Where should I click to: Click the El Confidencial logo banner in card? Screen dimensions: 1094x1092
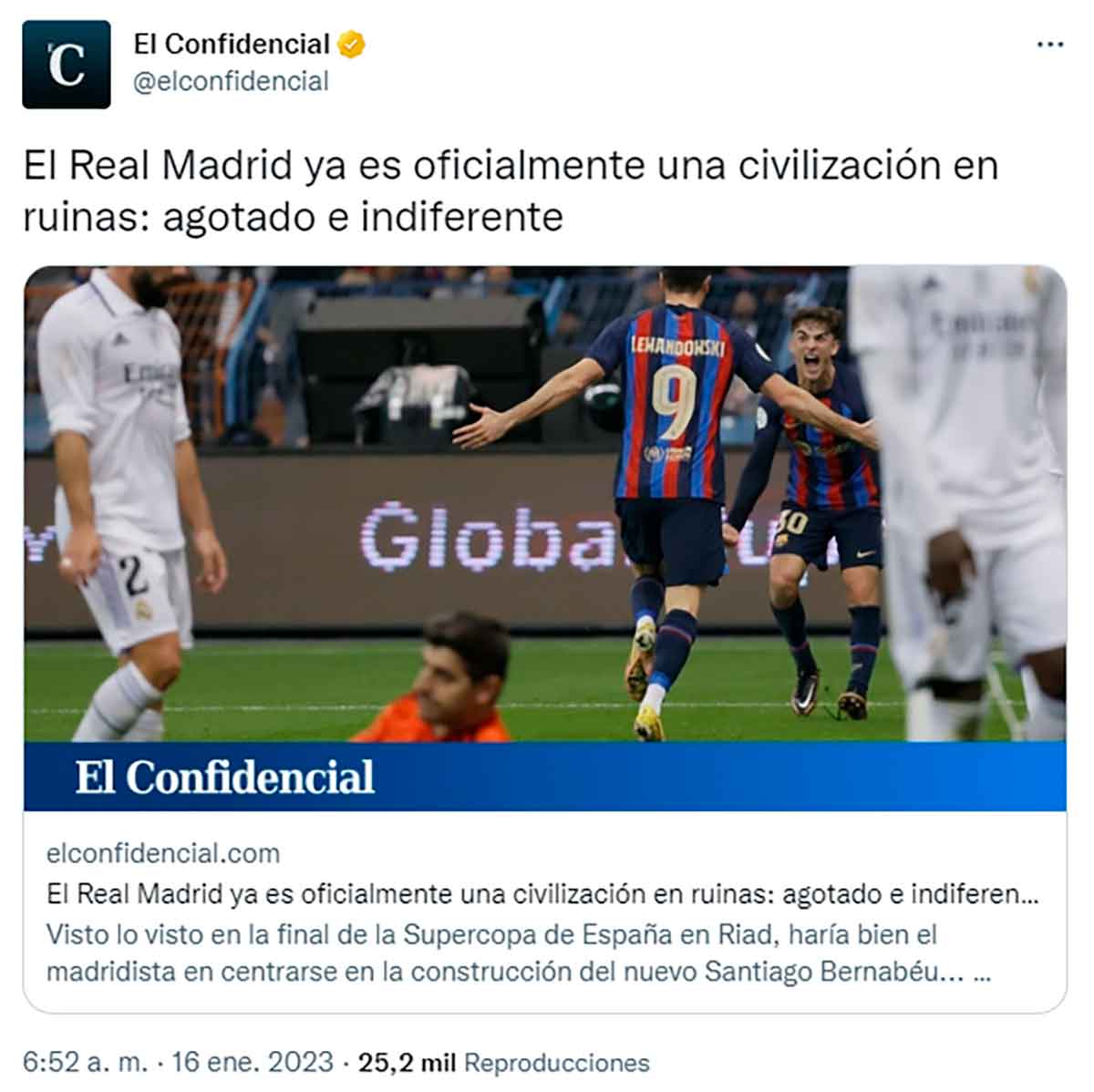click(545, 776)
